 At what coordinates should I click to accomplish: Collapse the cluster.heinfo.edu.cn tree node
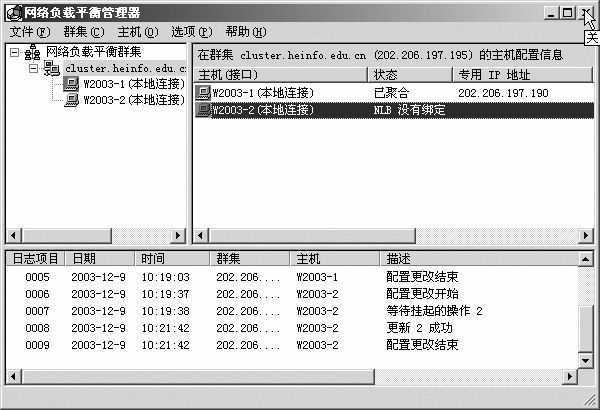33,68
